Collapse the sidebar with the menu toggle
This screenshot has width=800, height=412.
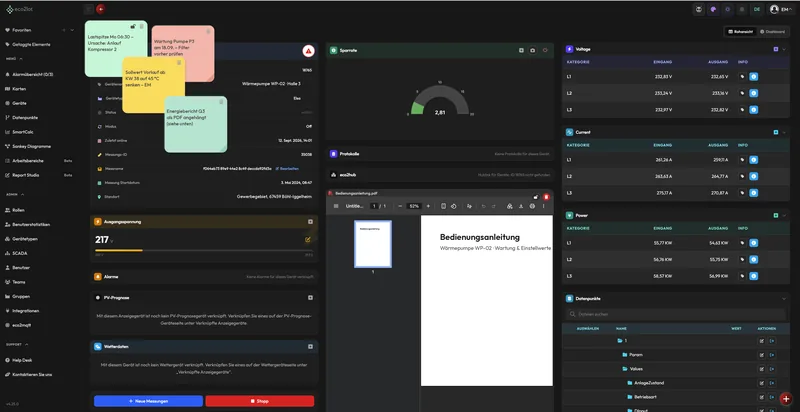pyautogui.click(x=89, y=9)
